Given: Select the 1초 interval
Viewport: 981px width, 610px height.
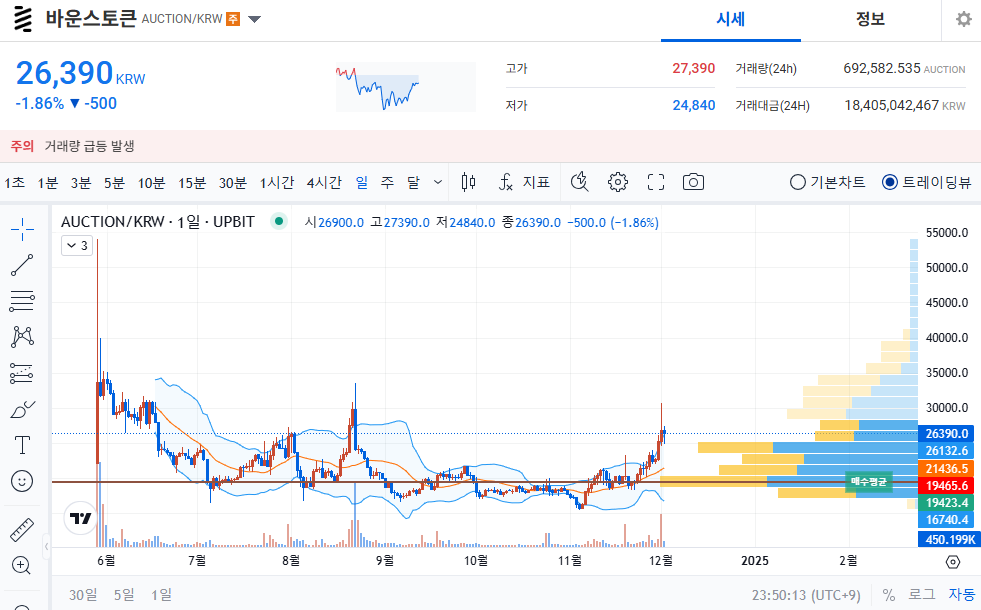Looking at the screenshot, I should (x=14, y=182).
